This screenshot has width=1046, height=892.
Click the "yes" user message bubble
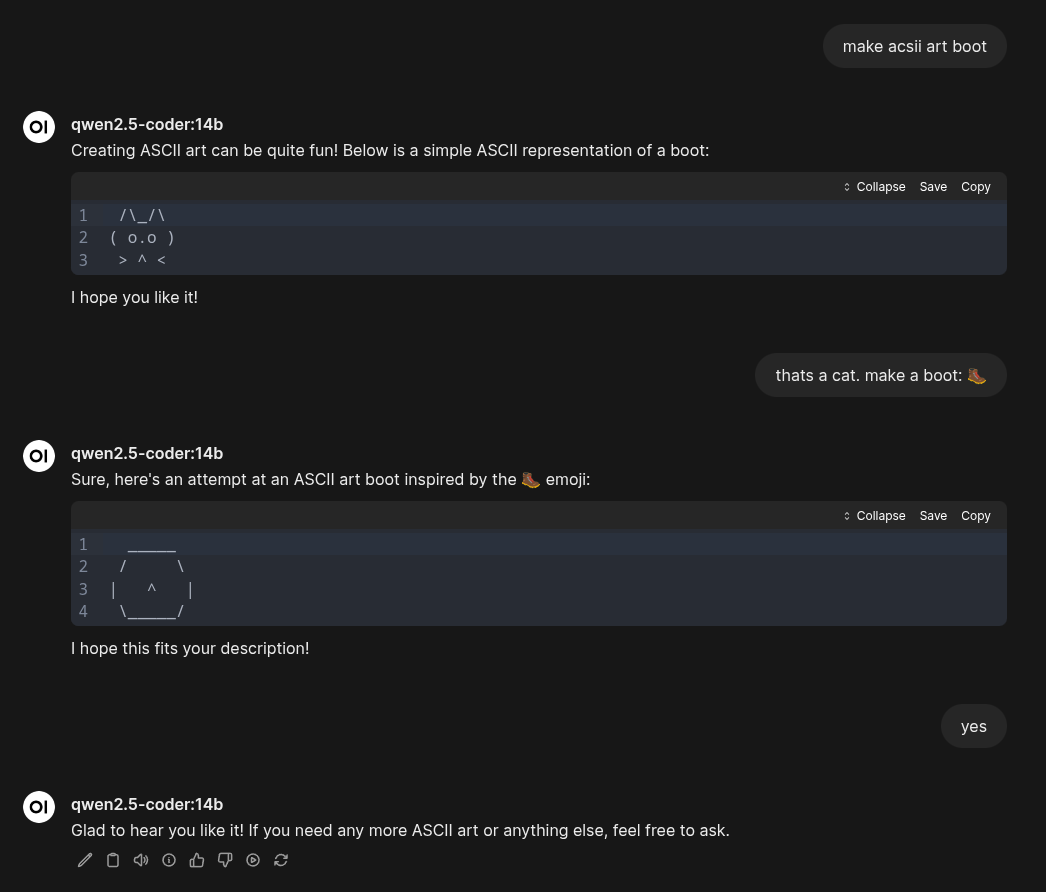coord(973,726)
